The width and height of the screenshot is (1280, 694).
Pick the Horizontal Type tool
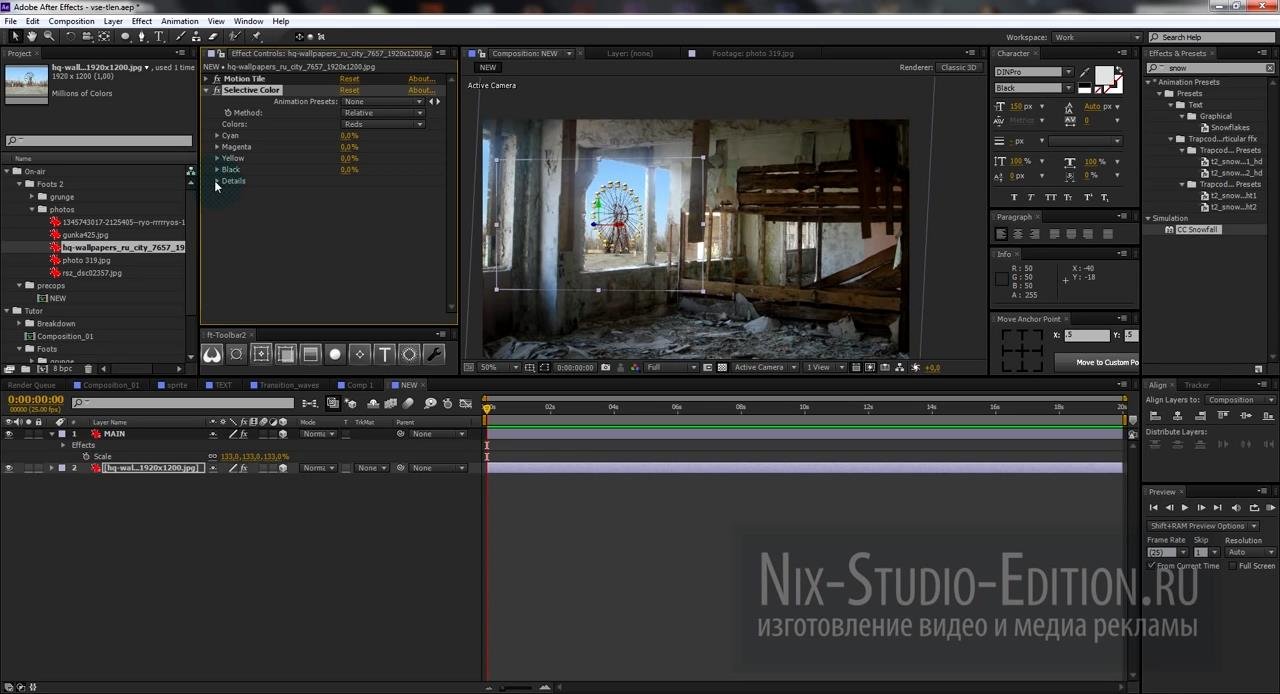pyautogui.click(x=159, y=37)
